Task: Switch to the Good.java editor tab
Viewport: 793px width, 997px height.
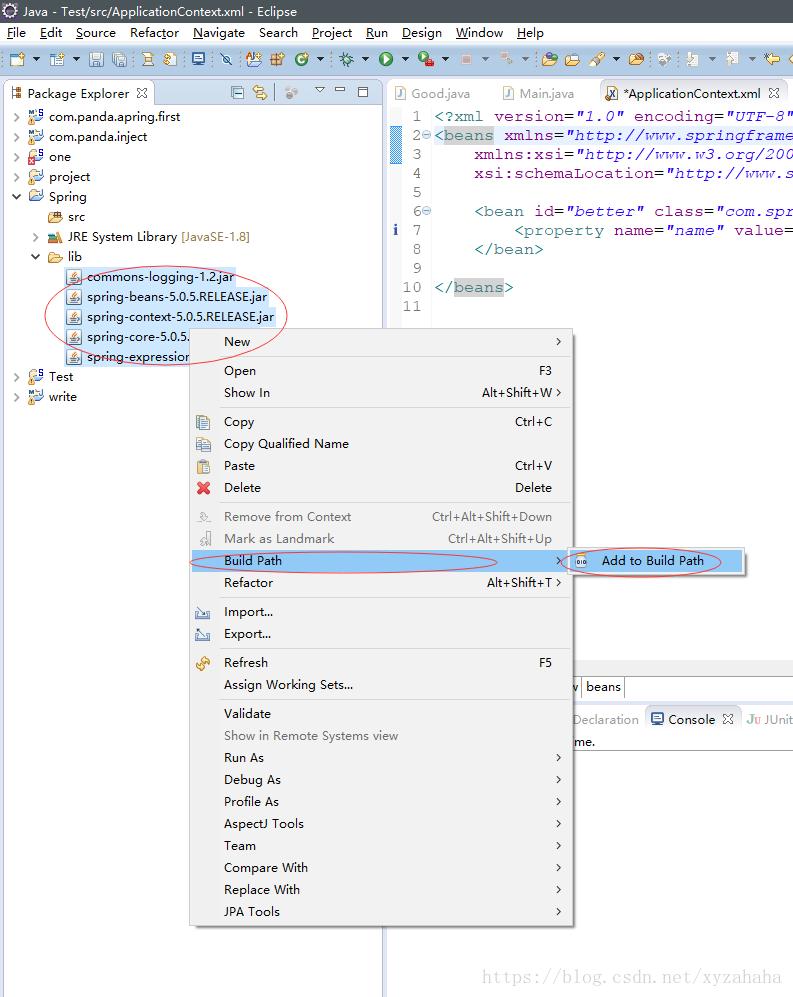Action: [433, 93]
